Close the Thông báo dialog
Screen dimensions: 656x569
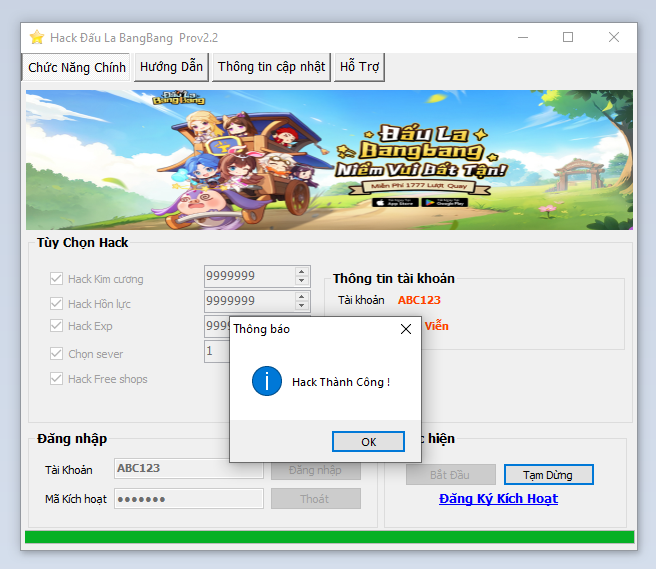405,329
